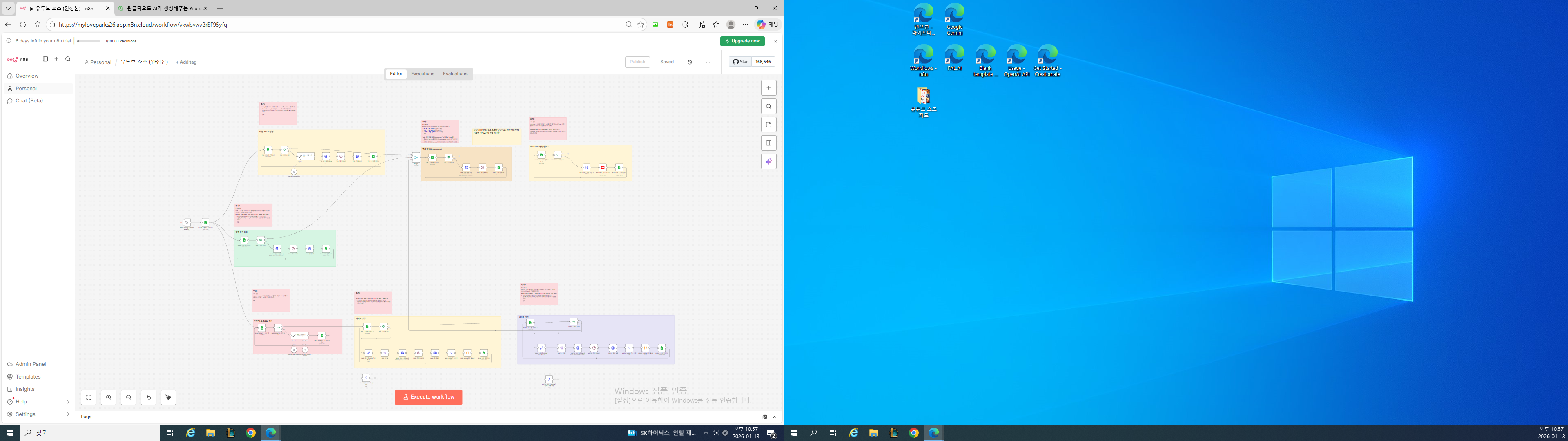Viewport: 1568px width, 441px height.
Task: Expand the Settings submenu
Action: click(67, 414)
